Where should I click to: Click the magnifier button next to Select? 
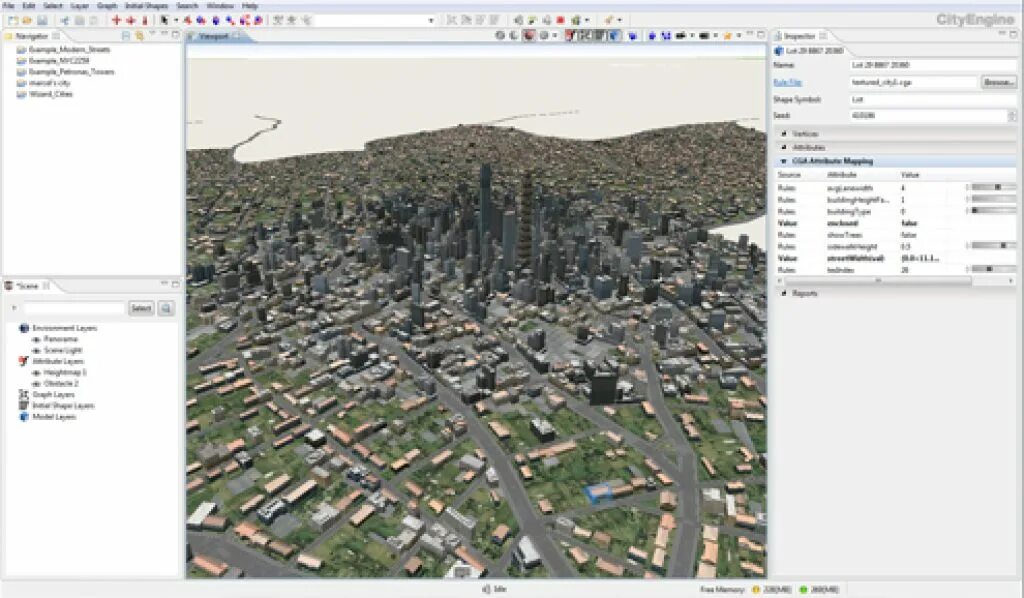tap(166, 308)
